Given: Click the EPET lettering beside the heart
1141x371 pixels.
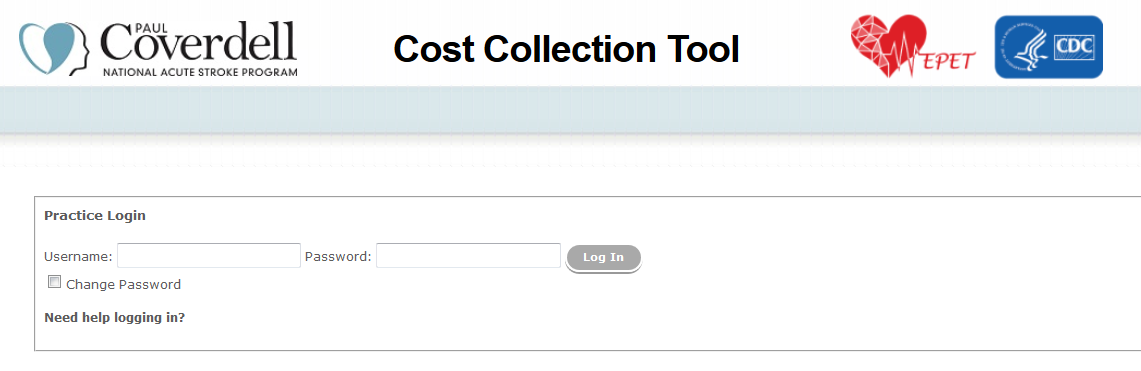Looking at the screenshot, I should [951, 60].
